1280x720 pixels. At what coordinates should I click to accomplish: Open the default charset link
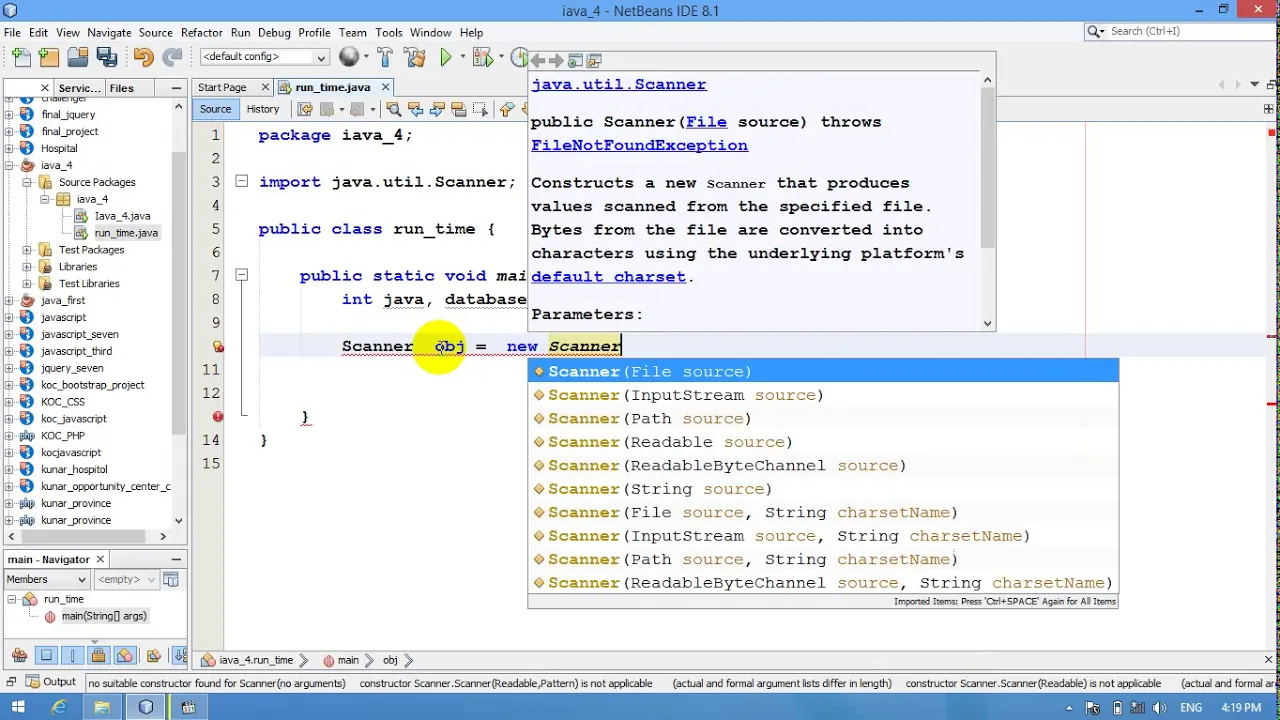tap(608, 277)
